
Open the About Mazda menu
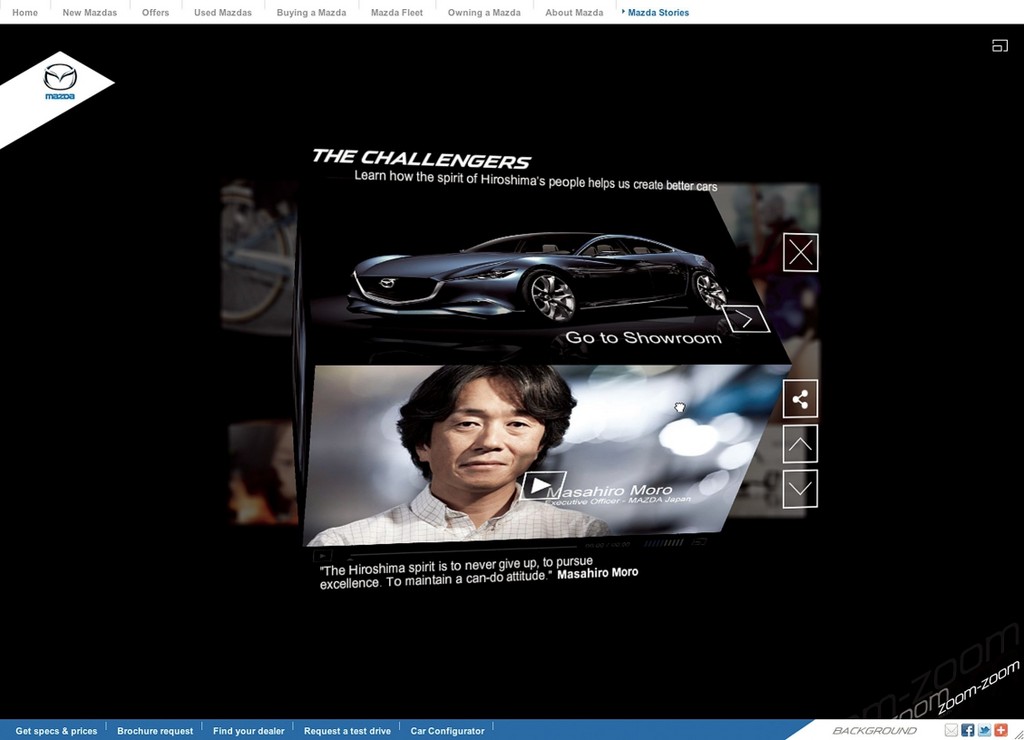pyautogui.click(x=574, y=12)
